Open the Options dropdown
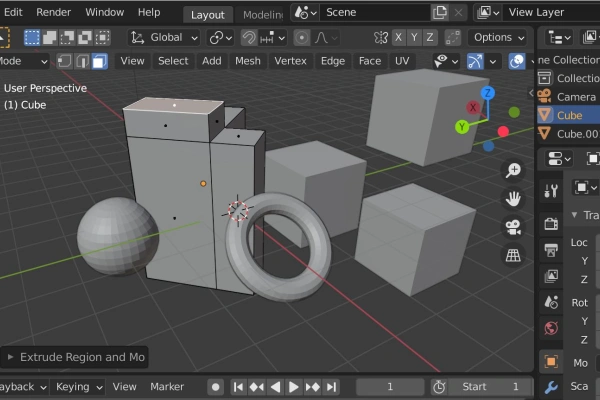The width and height of the screenshot is (600, 400). [x=499, y=38]
